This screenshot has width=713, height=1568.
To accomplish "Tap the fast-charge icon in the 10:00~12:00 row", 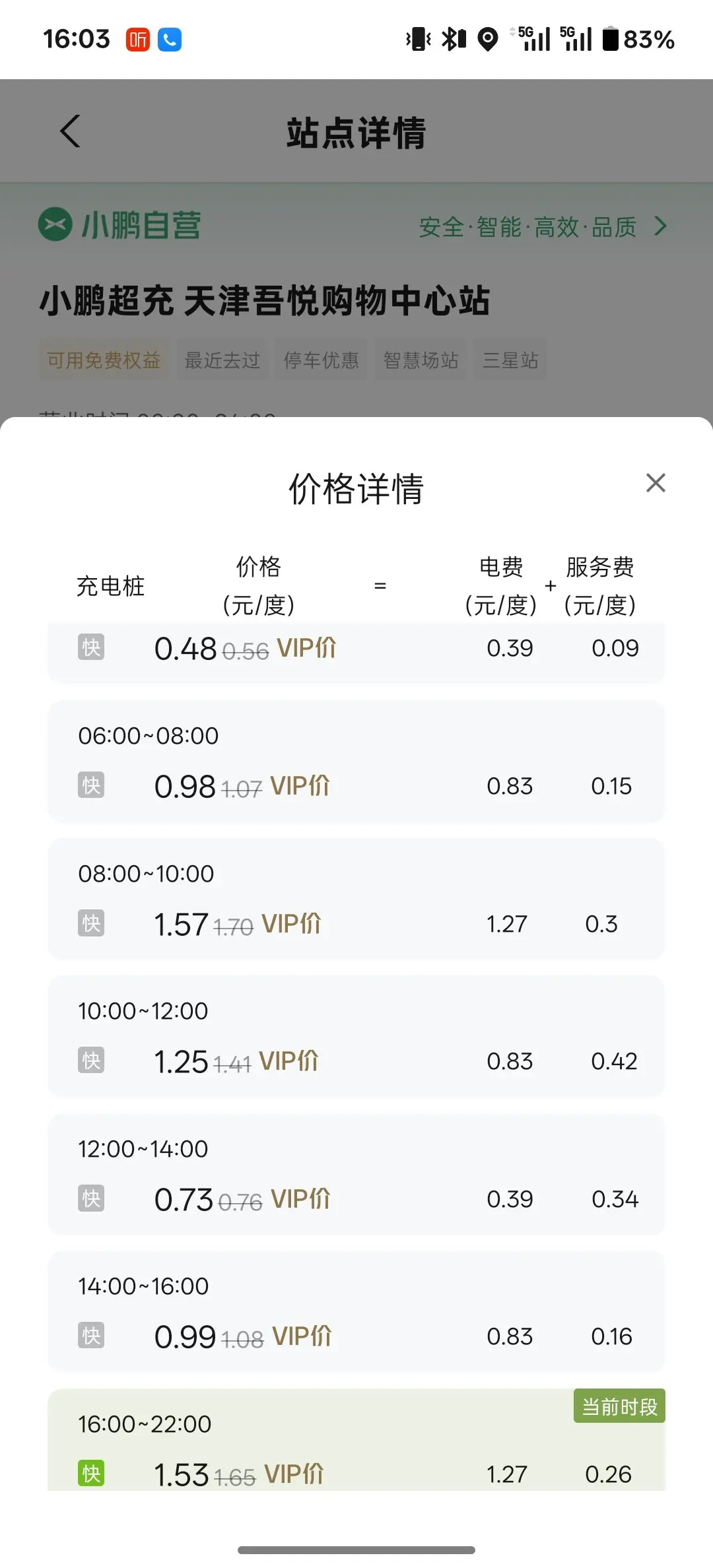I will coord(91,1061).
